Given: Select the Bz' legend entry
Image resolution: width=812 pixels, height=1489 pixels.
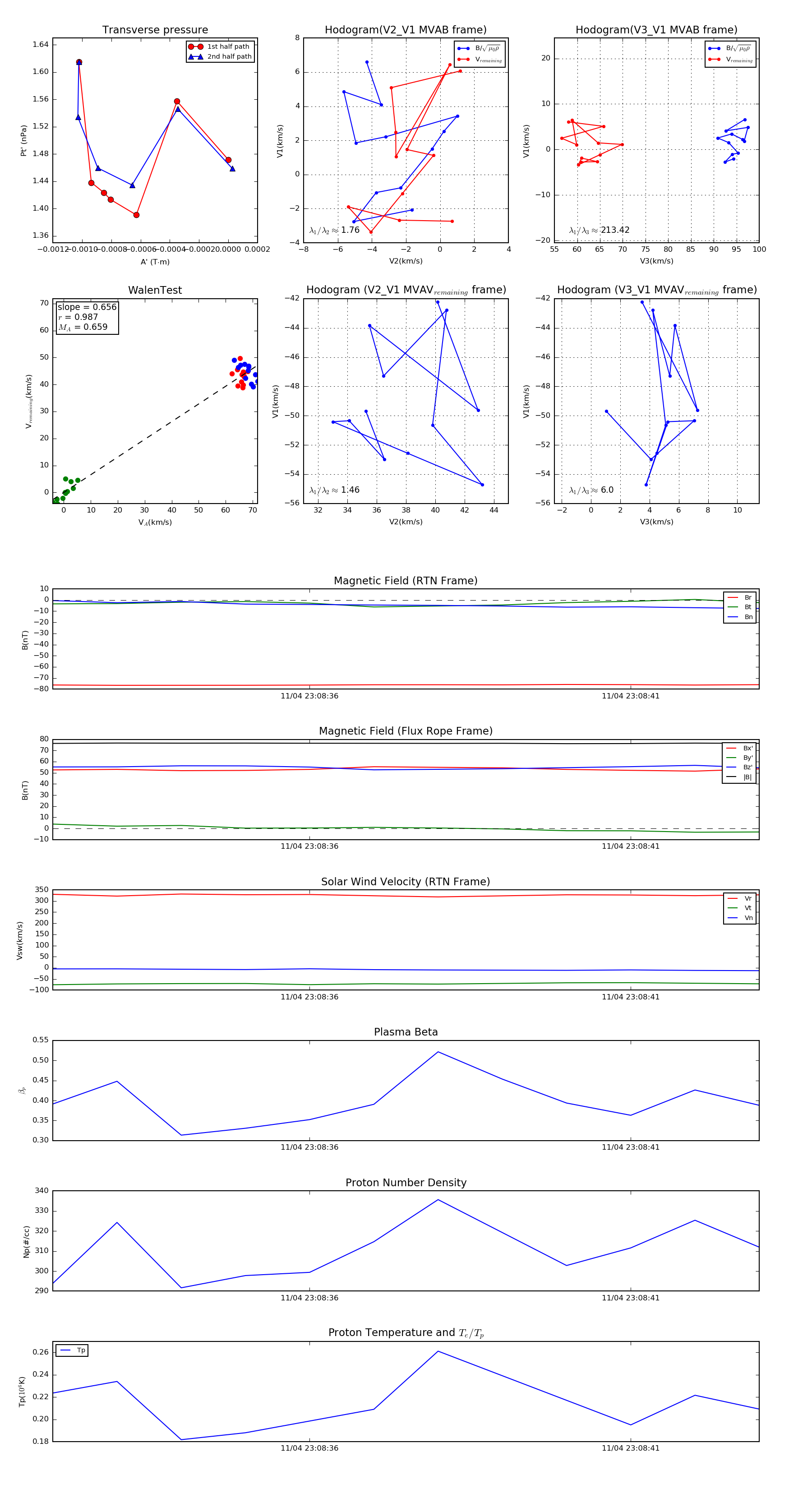Looking at the screenshot, I should (739, 767).
